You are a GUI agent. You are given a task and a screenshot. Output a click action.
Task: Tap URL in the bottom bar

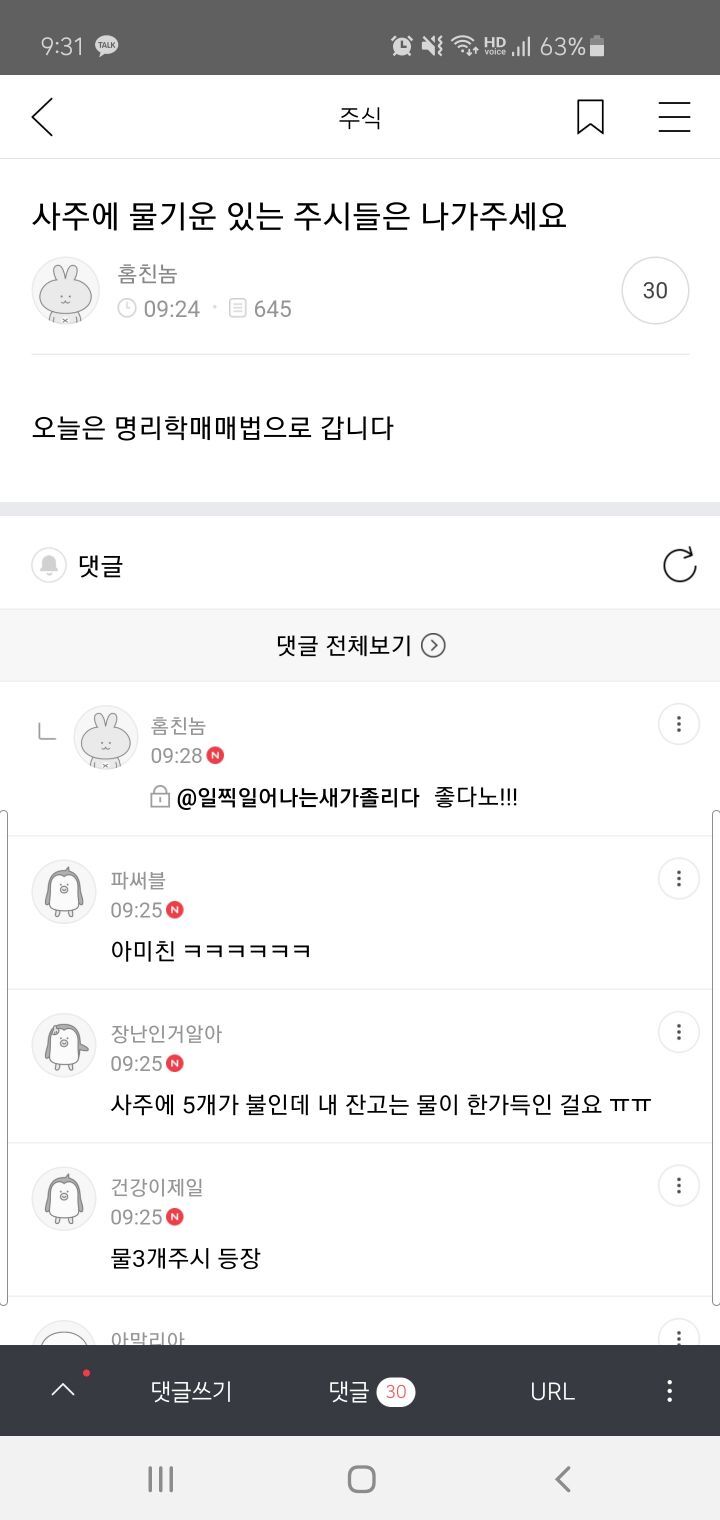click(552, 1391)
